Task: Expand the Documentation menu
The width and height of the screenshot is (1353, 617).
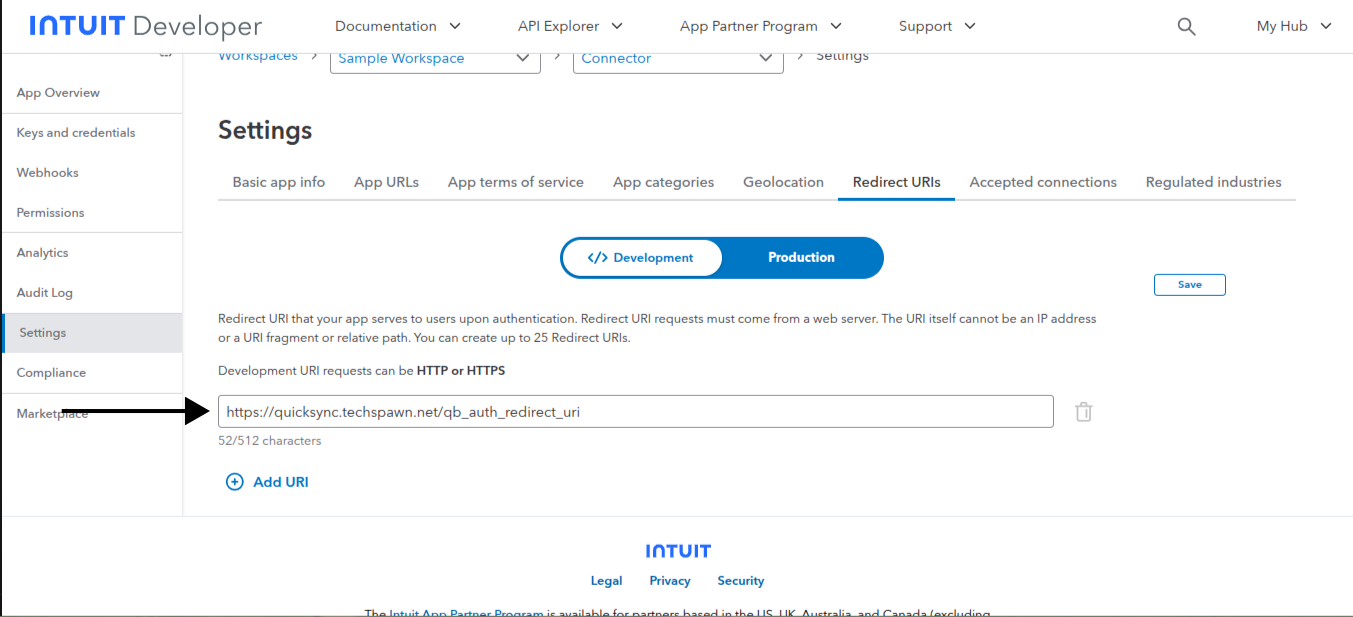Action: pyautogui.click(x=397, y=26)
